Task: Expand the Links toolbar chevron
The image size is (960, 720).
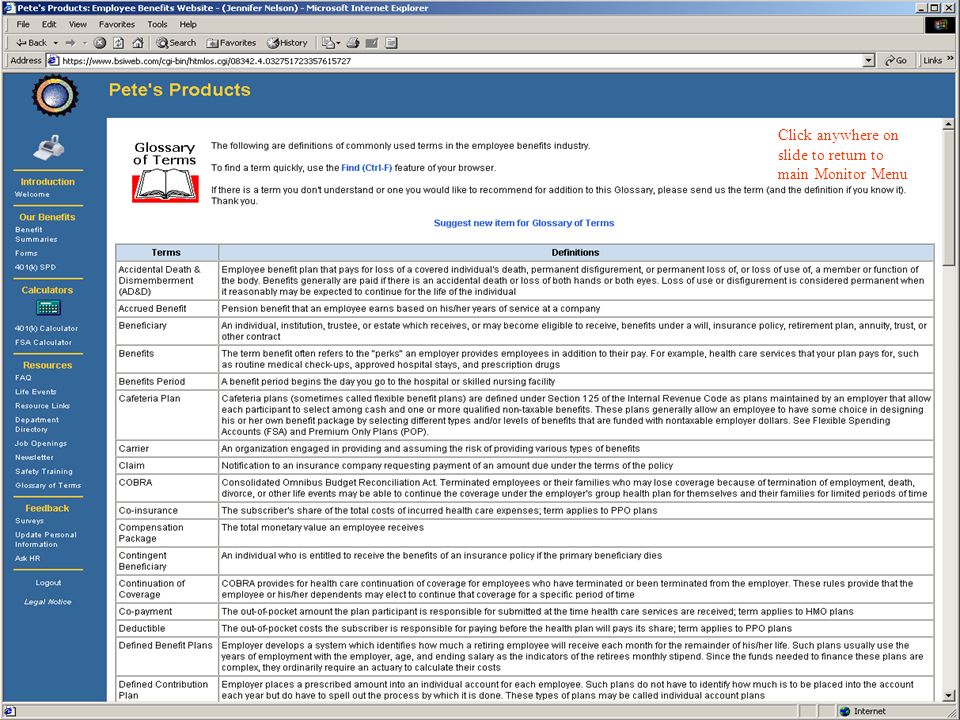Action: (950, 59)
